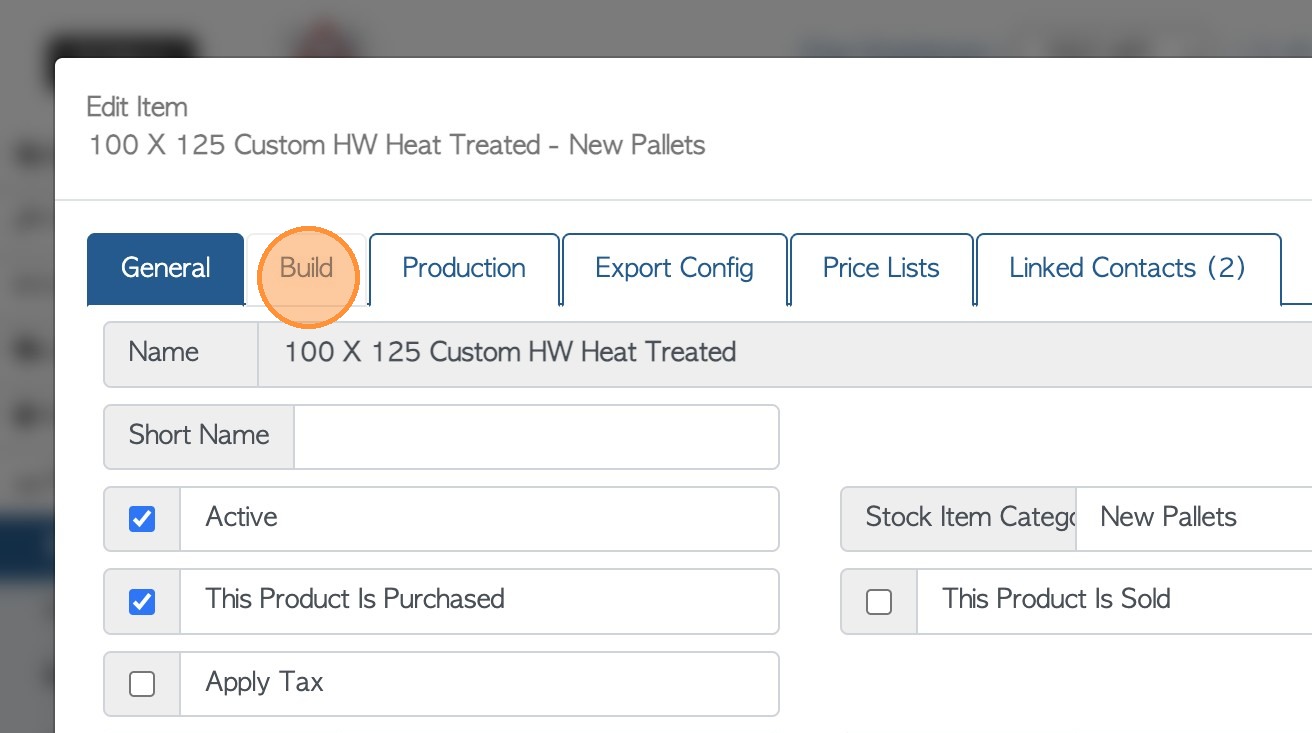Enable the Apply Tax checkbox
Screen dimensions: 1312x733
tap(142, 684)
